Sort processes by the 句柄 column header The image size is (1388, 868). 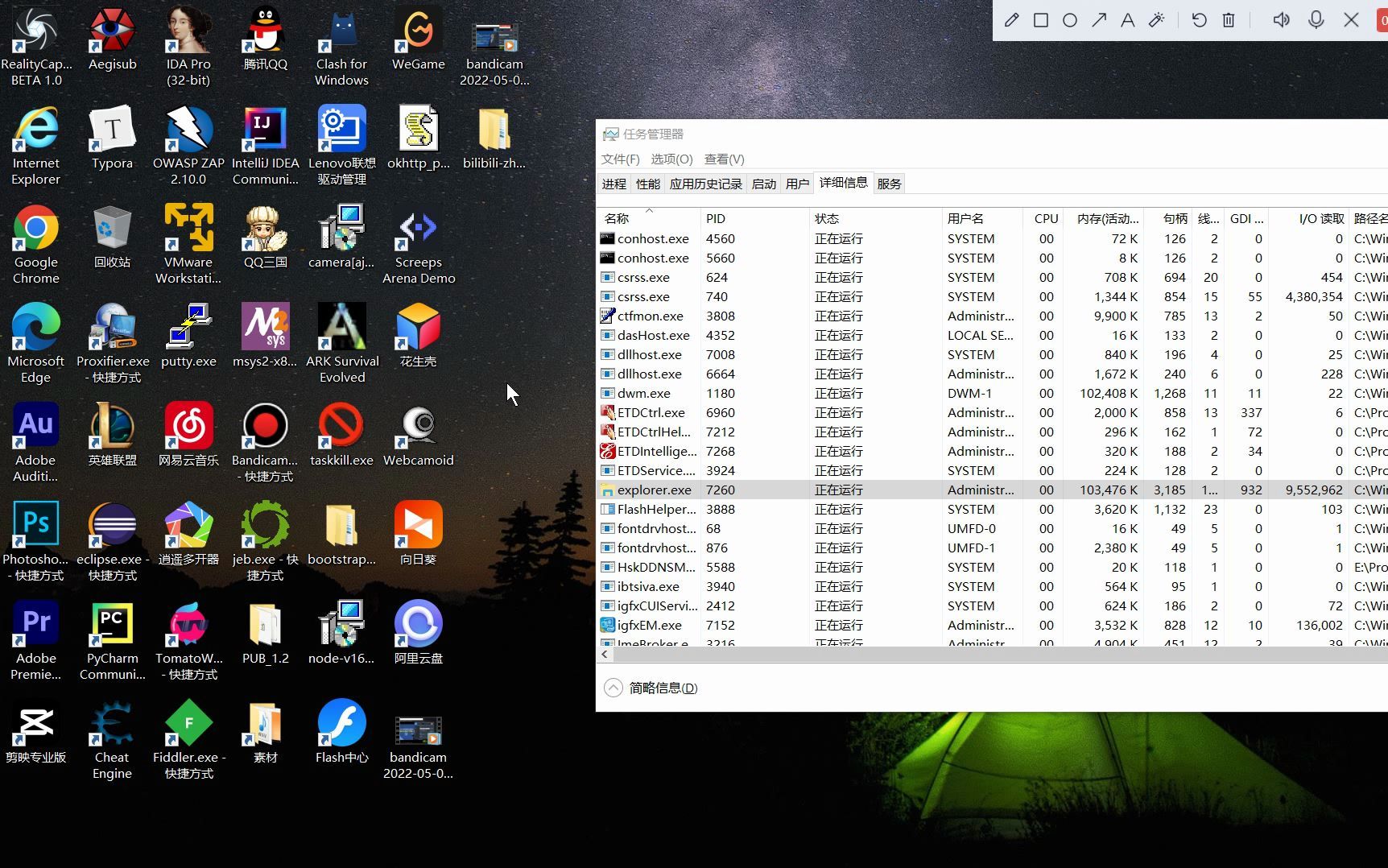click(1168, 218)
